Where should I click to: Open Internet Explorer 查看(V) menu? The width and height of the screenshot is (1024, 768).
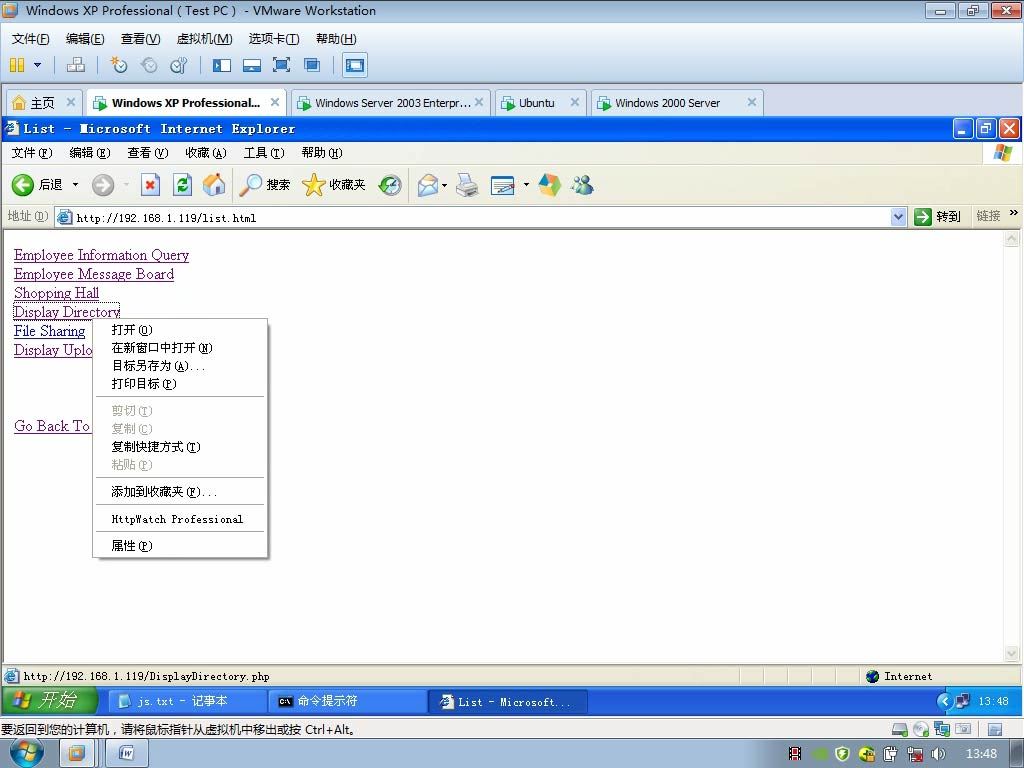(148, 153)
